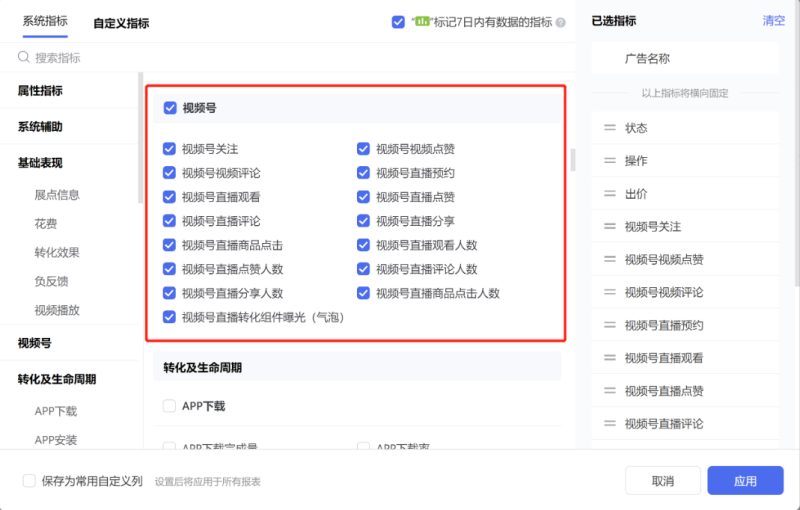Switch to 自定义指标 tab
Image resolution: width=800 pixels, height=510 pixels.
121,23
